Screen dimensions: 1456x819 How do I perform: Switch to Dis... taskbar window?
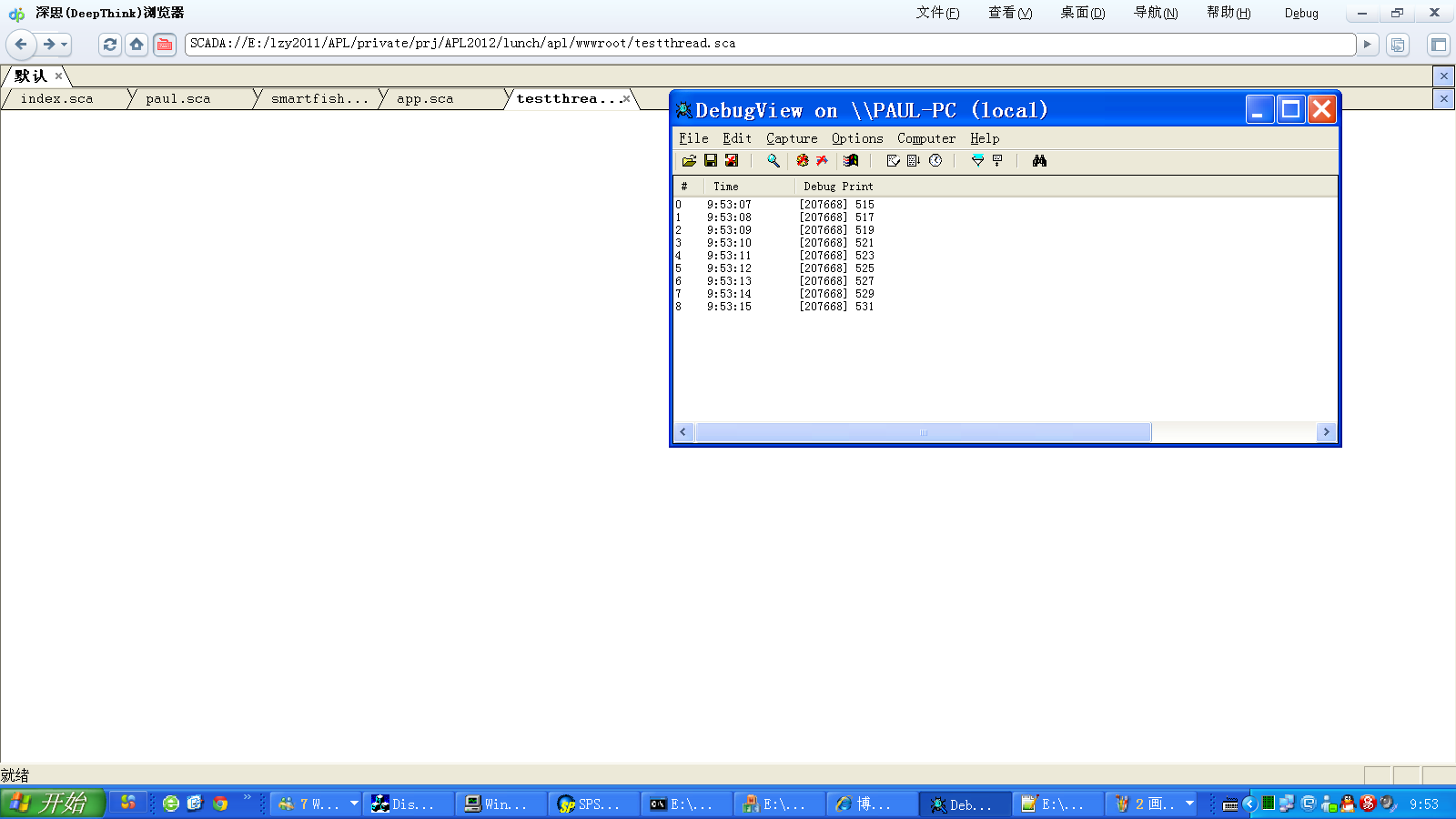[407, 804]
